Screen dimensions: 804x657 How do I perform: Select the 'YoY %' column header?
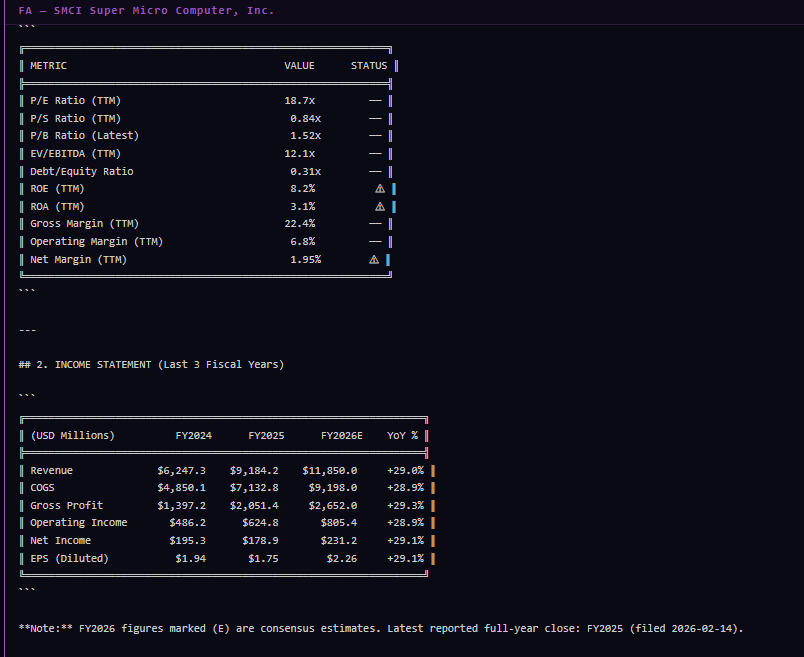tap(403, 435)
